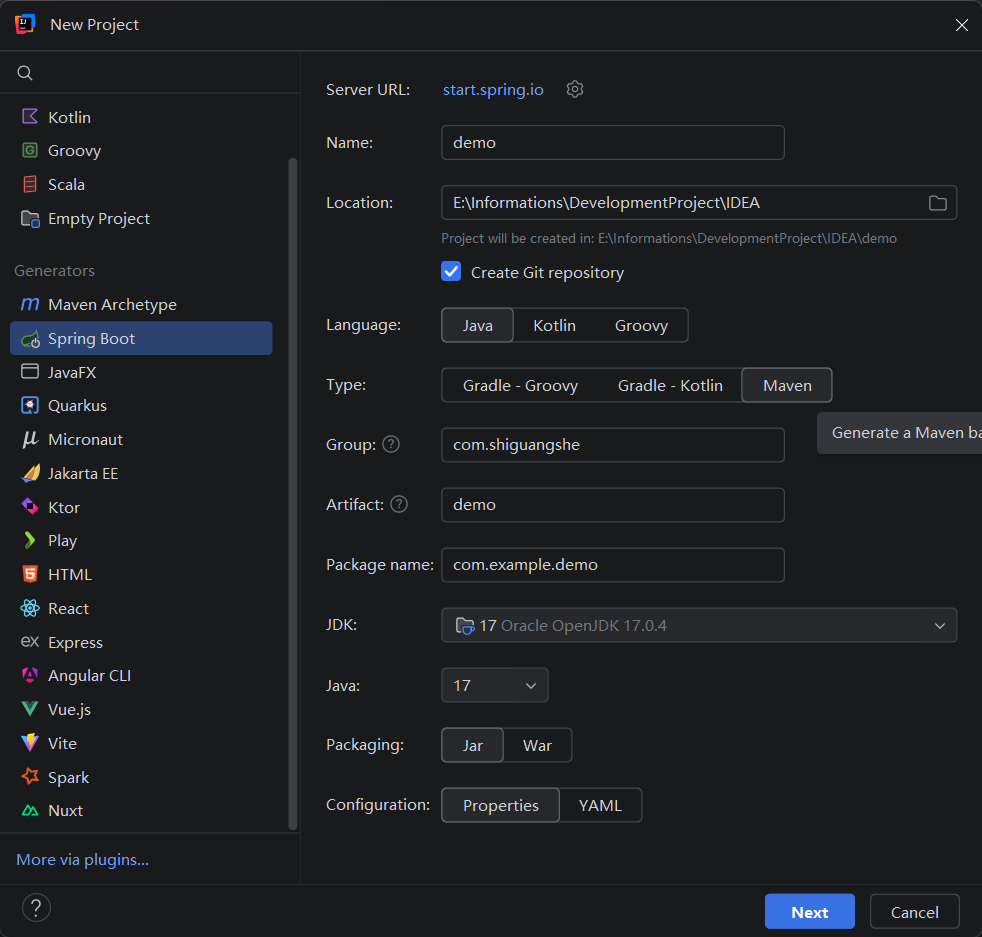Screen dimensions: 982x937
Task: Open the Java version dropdown
Action: click(x=495, y=685)
